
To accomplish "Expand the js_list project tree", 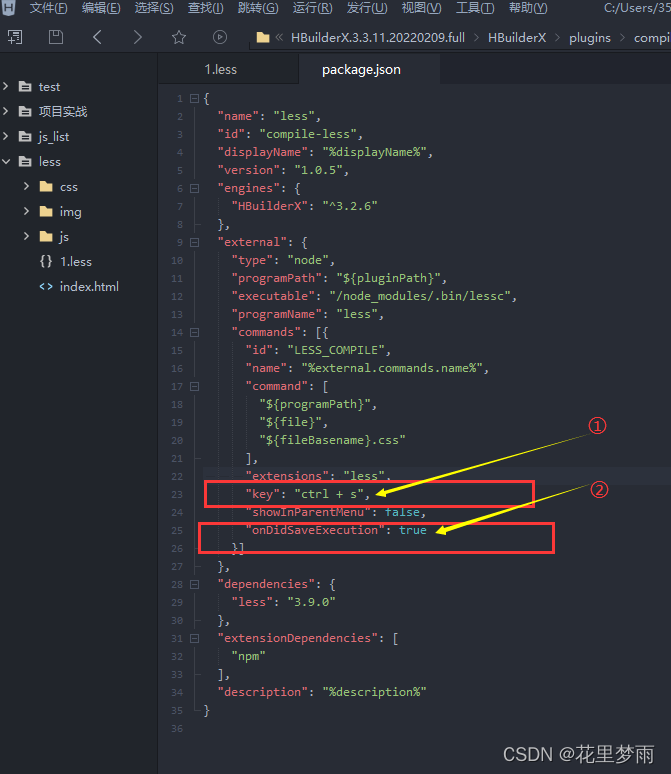I will pos(5,136).
